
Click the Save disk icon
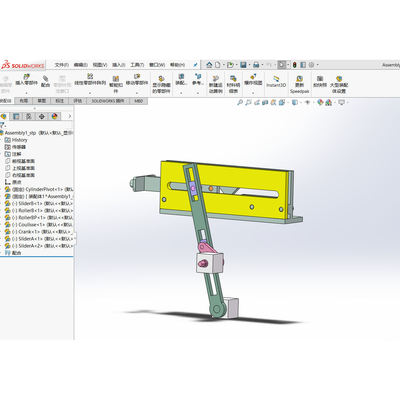tap(243, 65)
